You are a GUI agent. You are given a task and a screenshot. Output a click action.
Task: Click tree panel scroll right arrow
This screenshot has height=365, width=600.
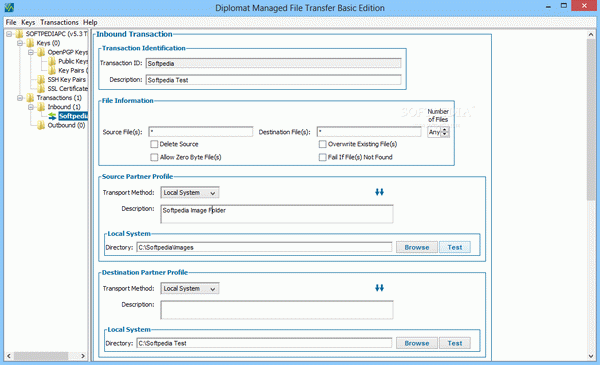pos(83,356)
